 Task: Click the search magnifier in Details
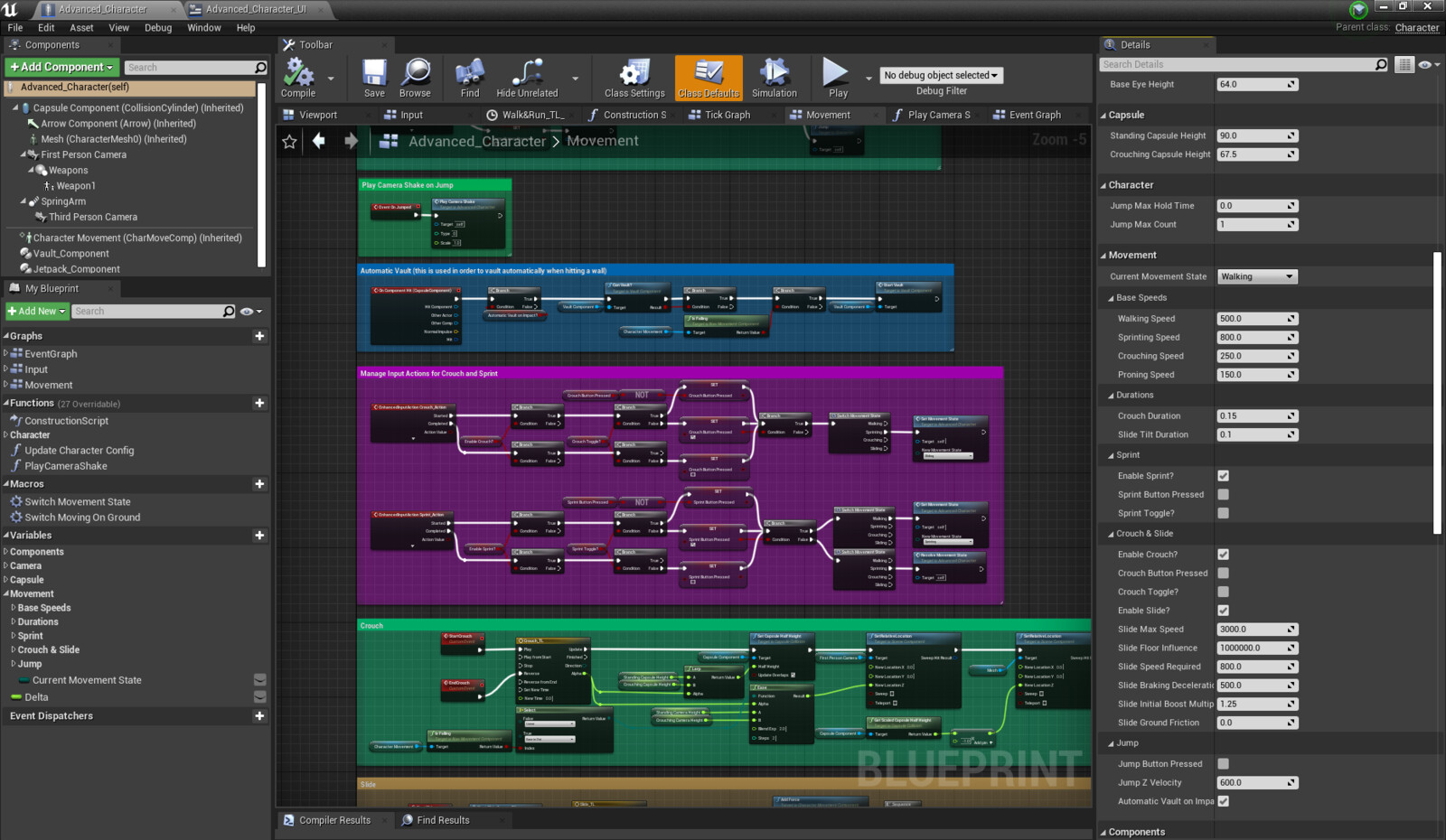[x=1381, y=64]
